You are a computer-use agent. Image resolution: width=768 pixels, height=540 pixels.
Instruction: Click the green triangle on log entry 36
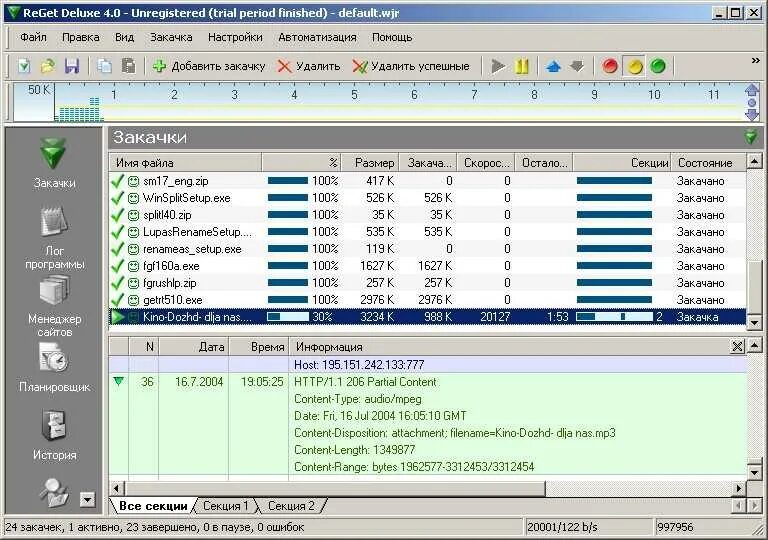click(x=119, y=381)
